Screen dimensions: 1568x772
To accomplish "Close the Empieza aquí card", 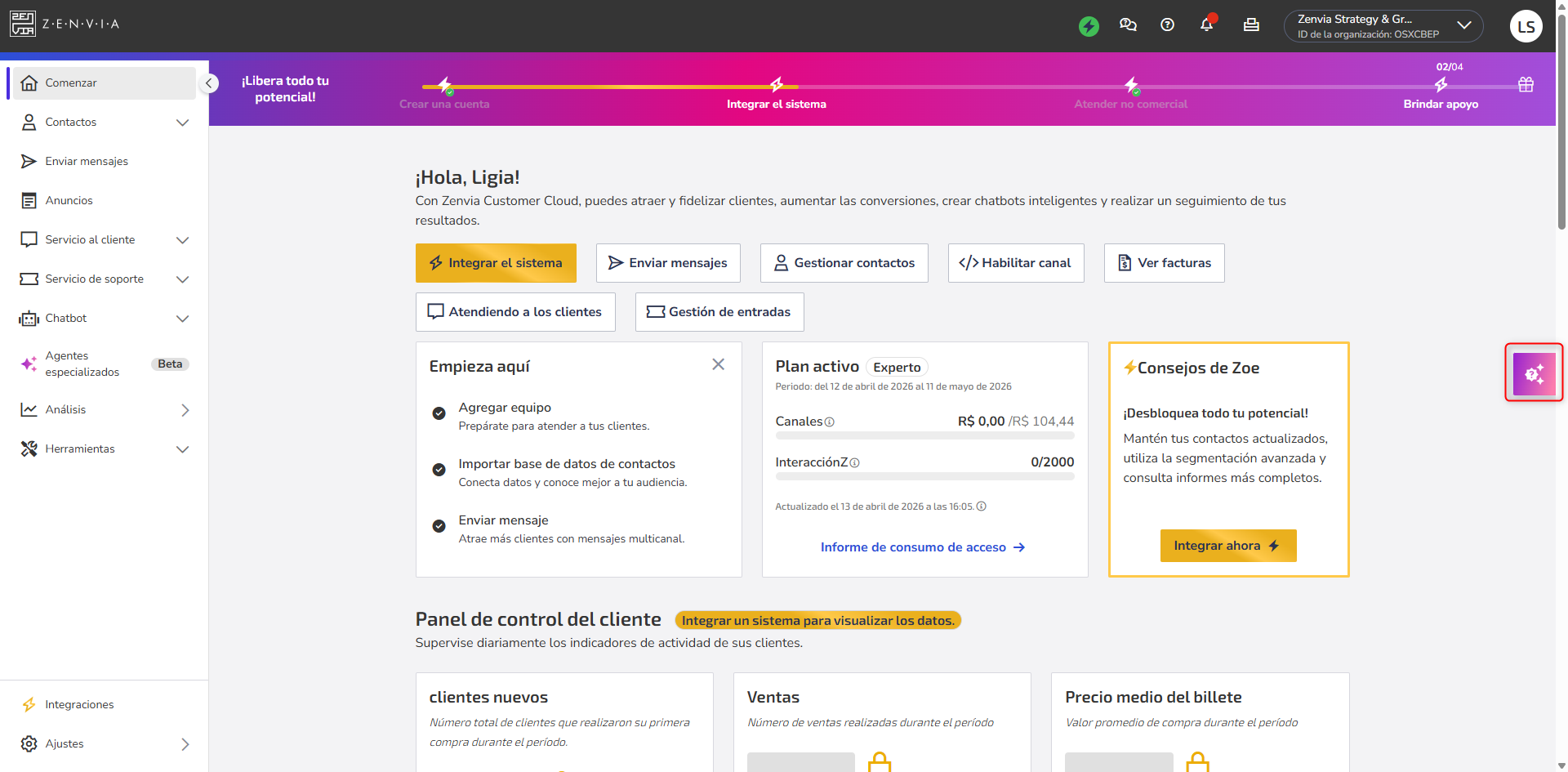I will [719, 364].
